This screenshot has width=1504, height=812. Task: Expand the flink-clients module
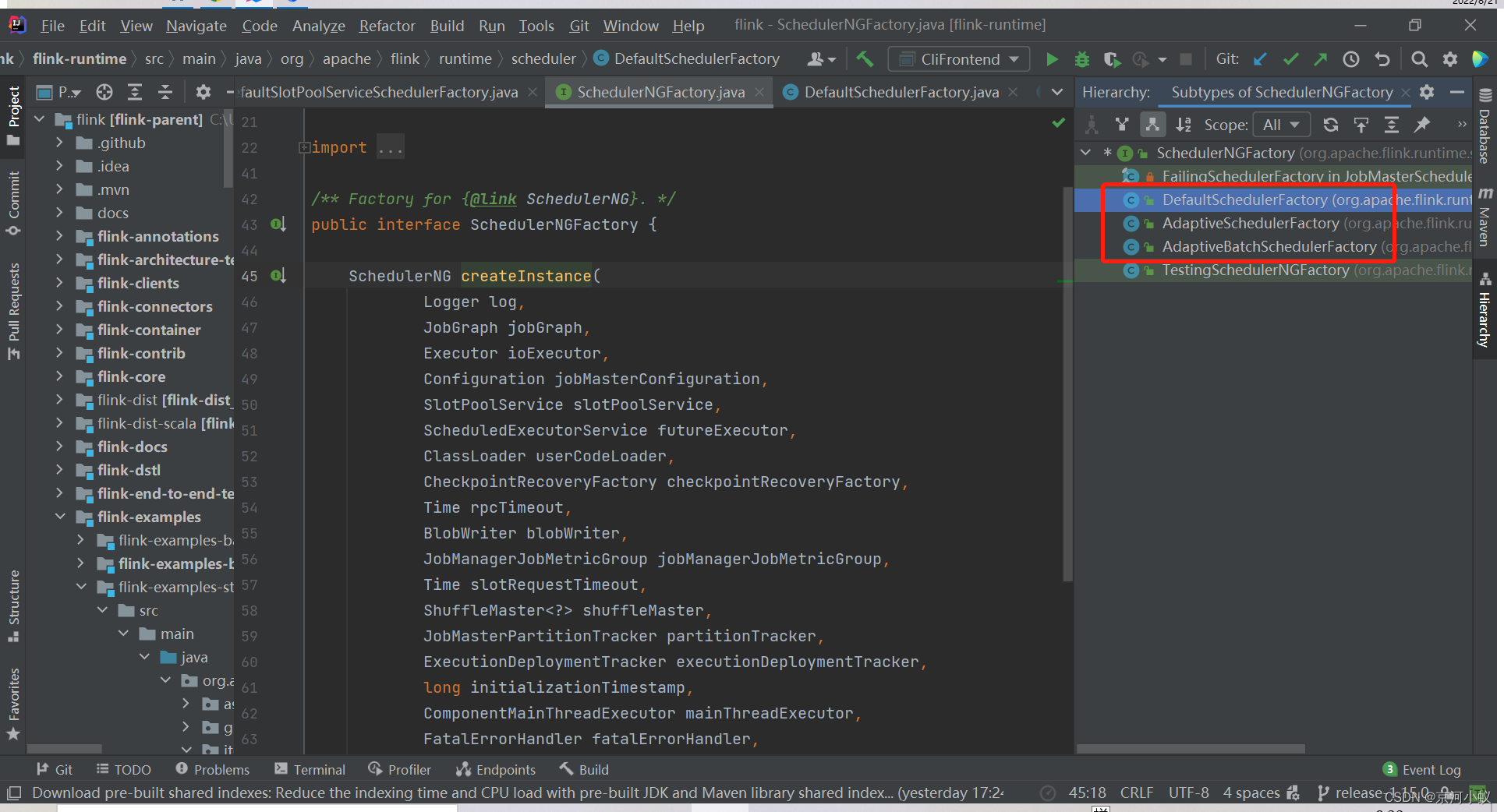tap(59, 283)
